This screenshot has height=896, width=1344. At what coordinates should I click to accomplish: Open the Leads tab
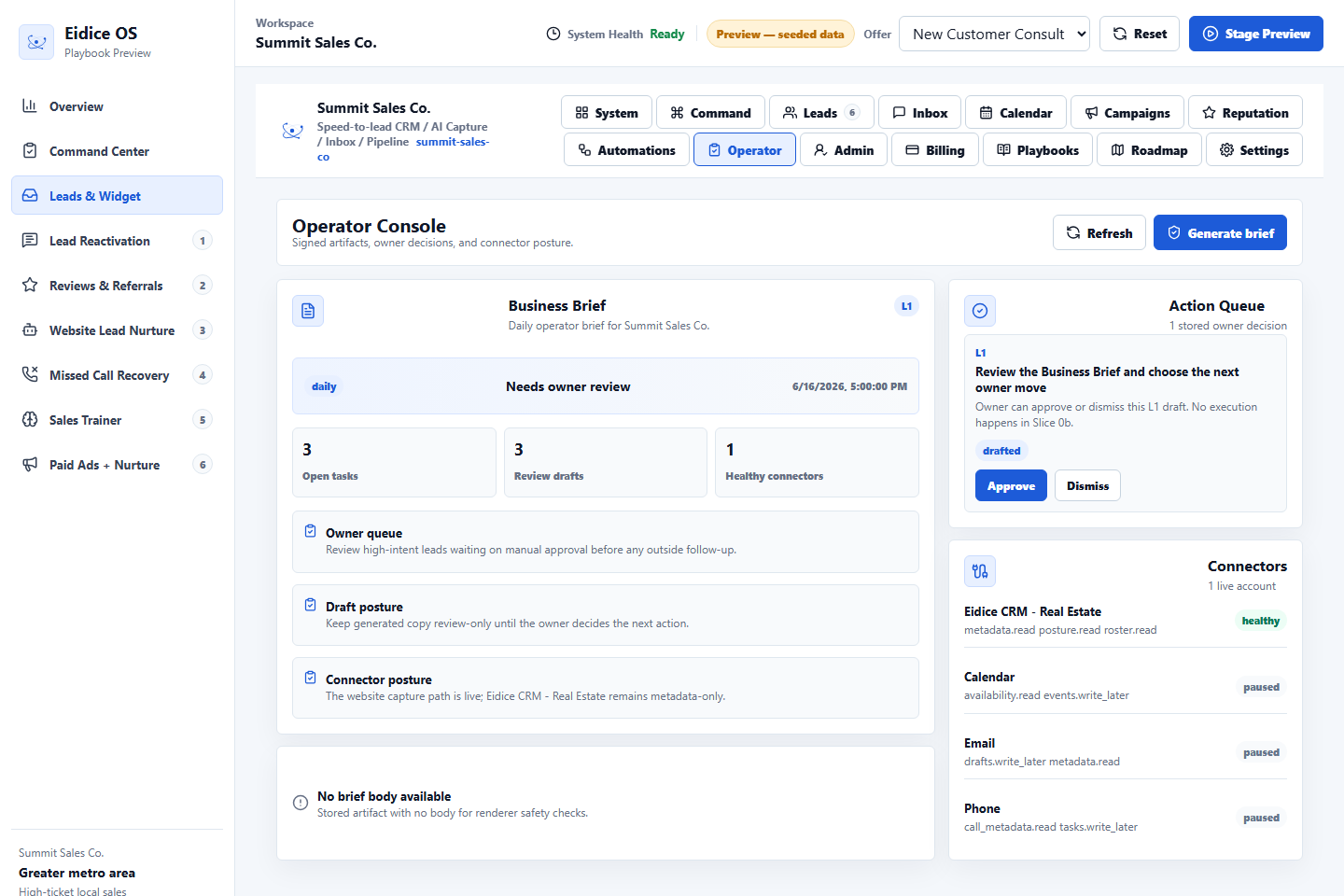(x=821, y=112)
